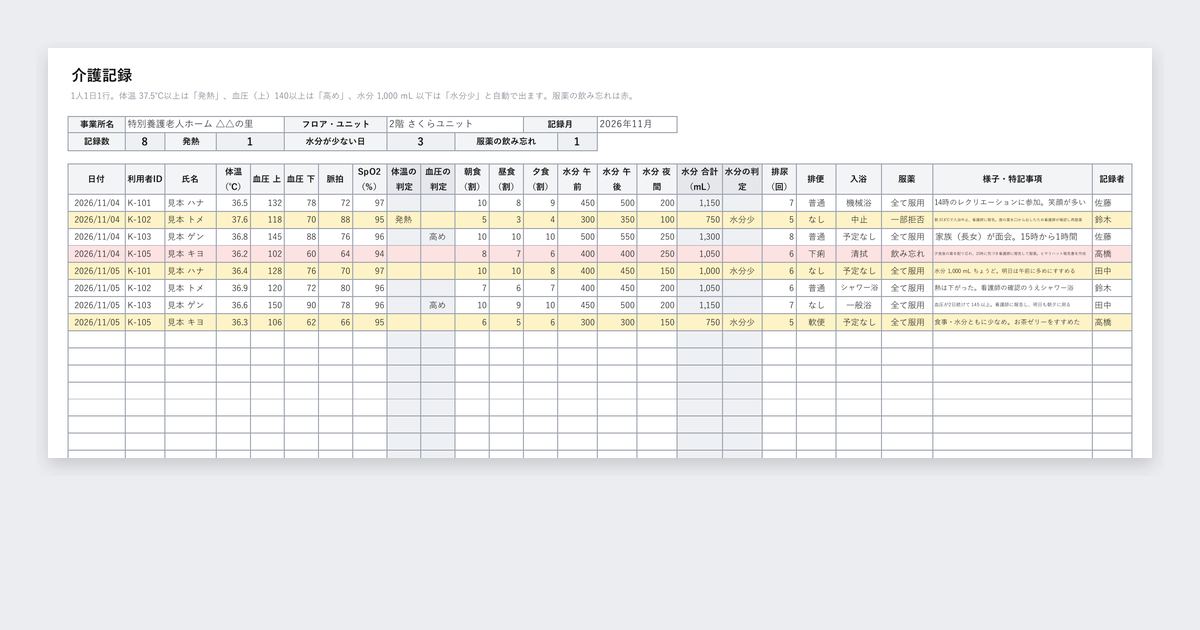Click the temperature cell 36.9

click(x=233, y=288)
